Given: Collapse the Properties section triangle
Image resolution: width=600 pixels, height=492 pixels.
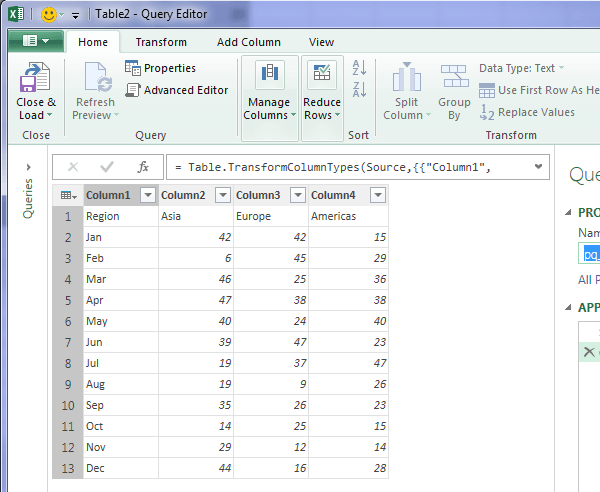Looking at the screenshot, I should click(x=568, y=212).
